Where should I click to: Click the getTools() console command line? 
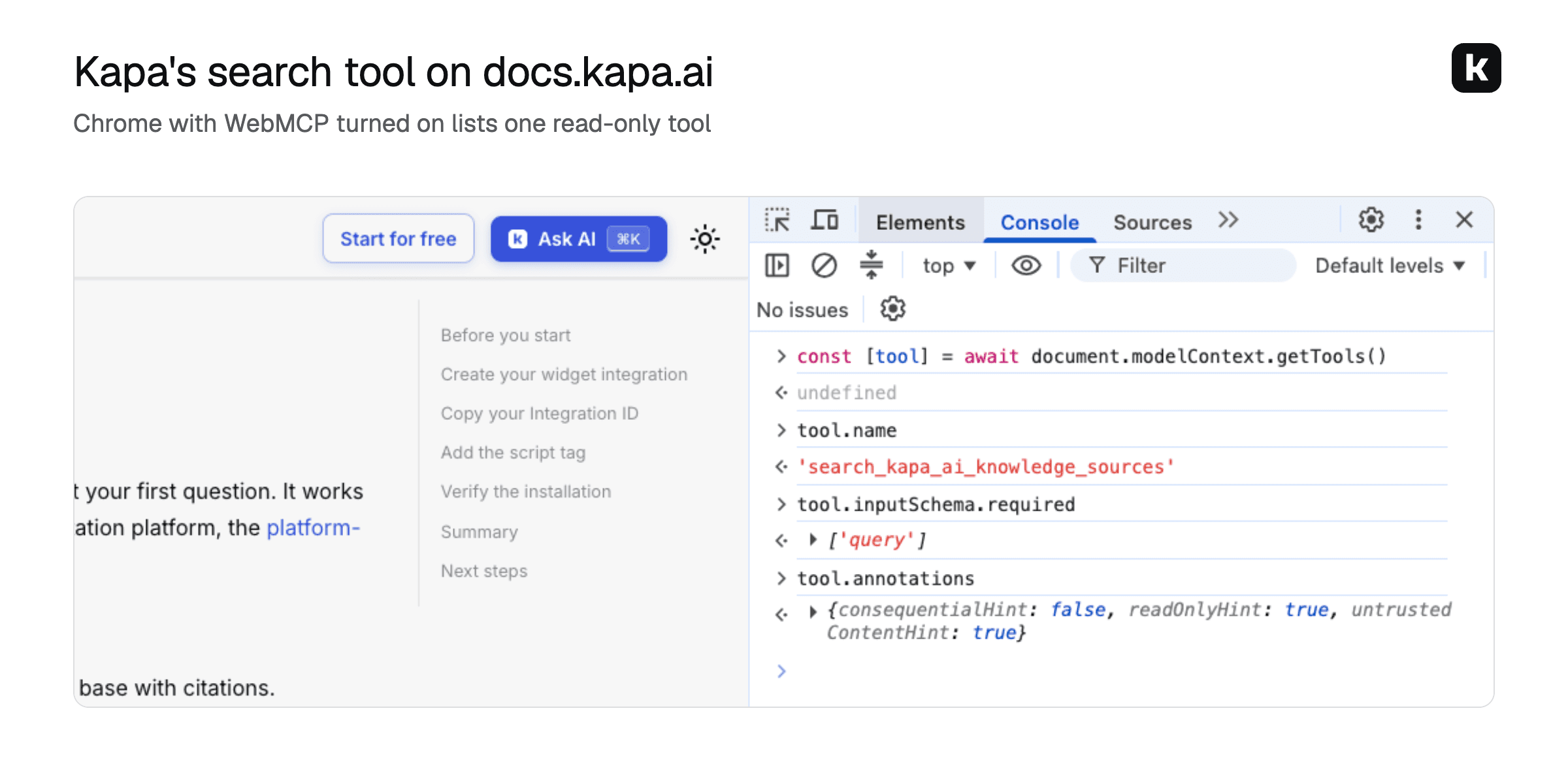point(1091,356)
